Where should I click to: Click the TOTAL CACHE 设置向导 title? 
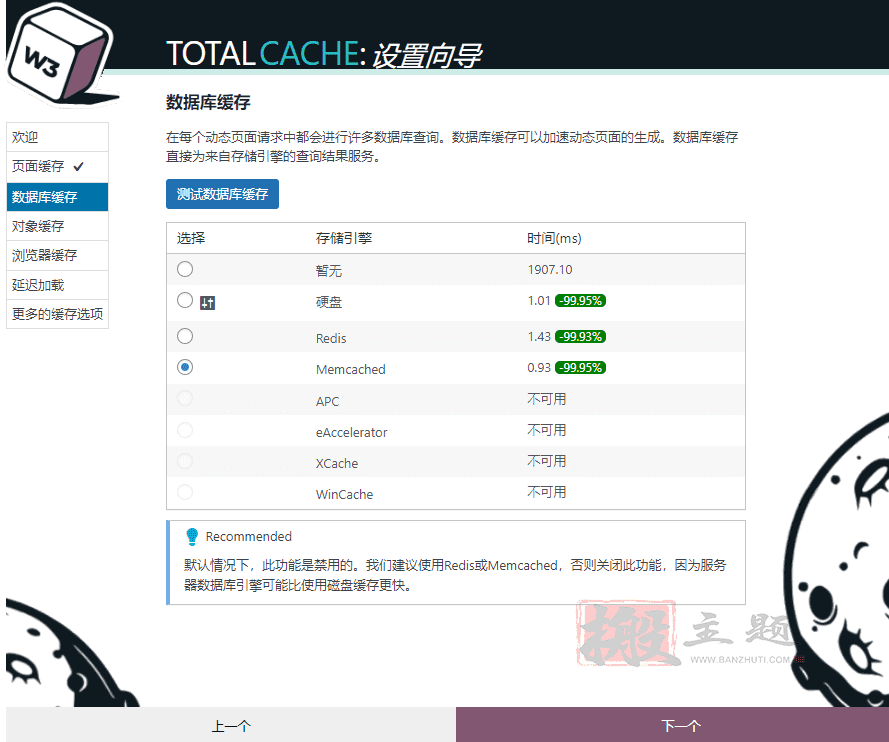click(324, 54)
